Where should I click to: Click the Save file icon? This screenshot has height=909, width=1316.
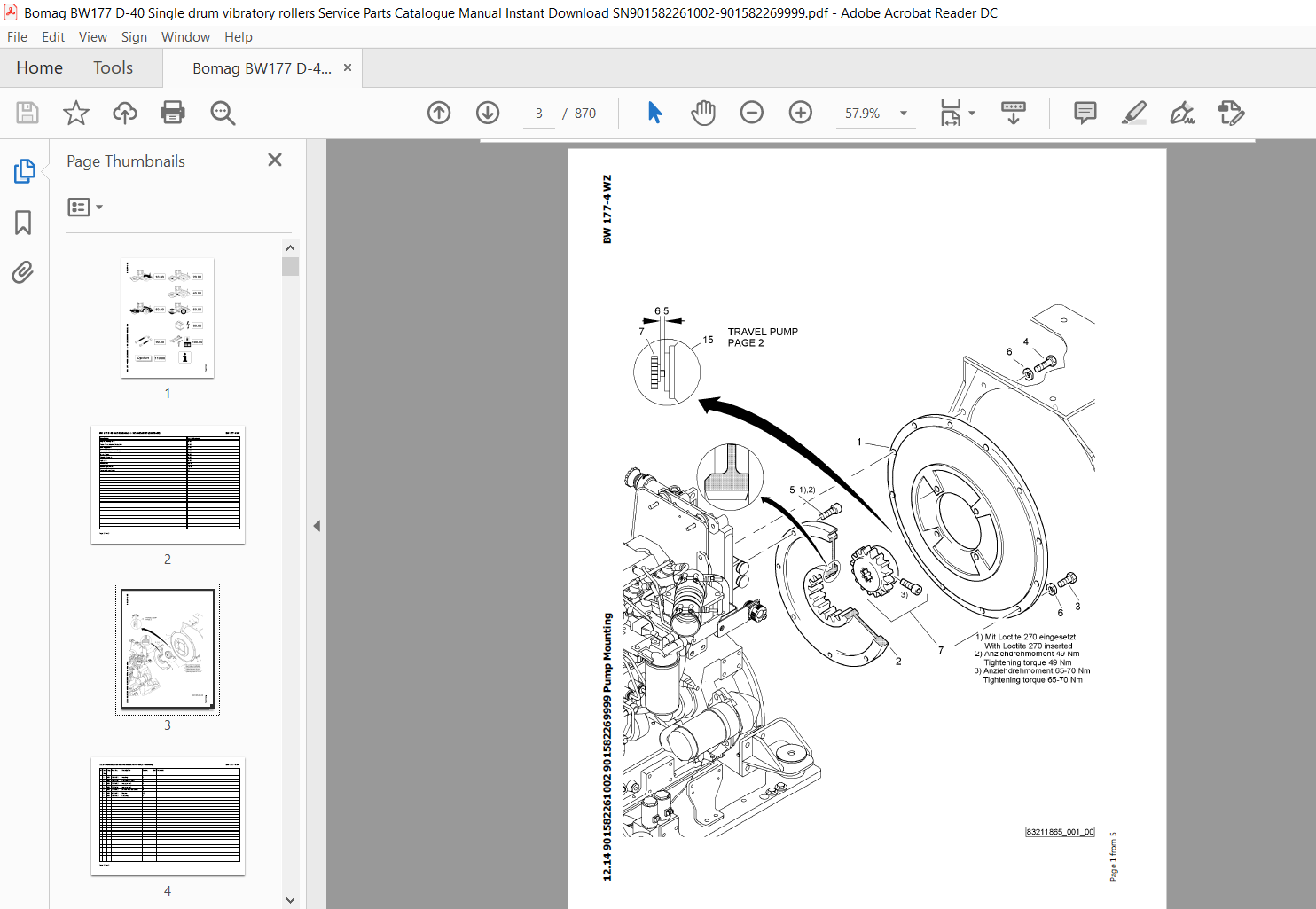[x=27, y=113]
